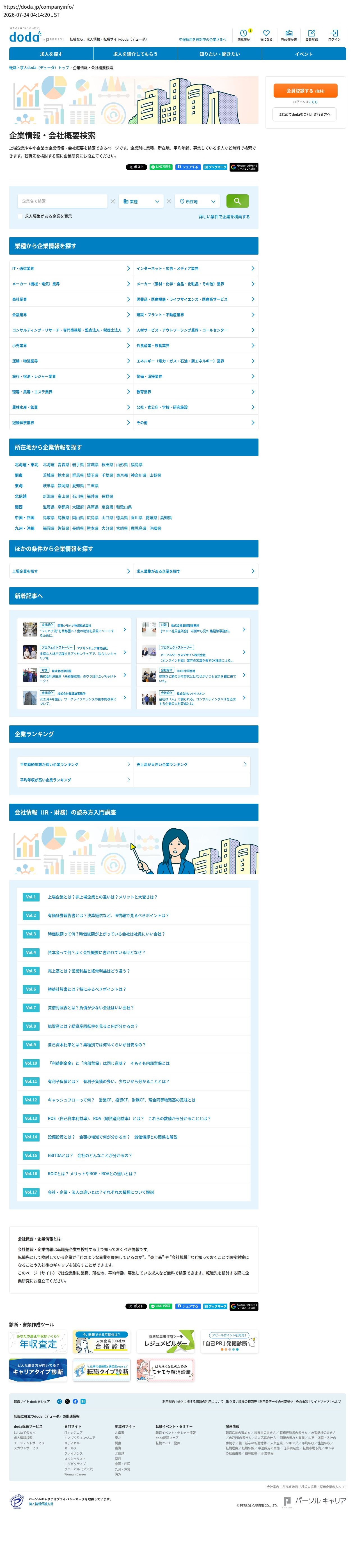Click はじめてdodaをご利用される方へ button
The image size is (355, 1568).
[304, 114]
